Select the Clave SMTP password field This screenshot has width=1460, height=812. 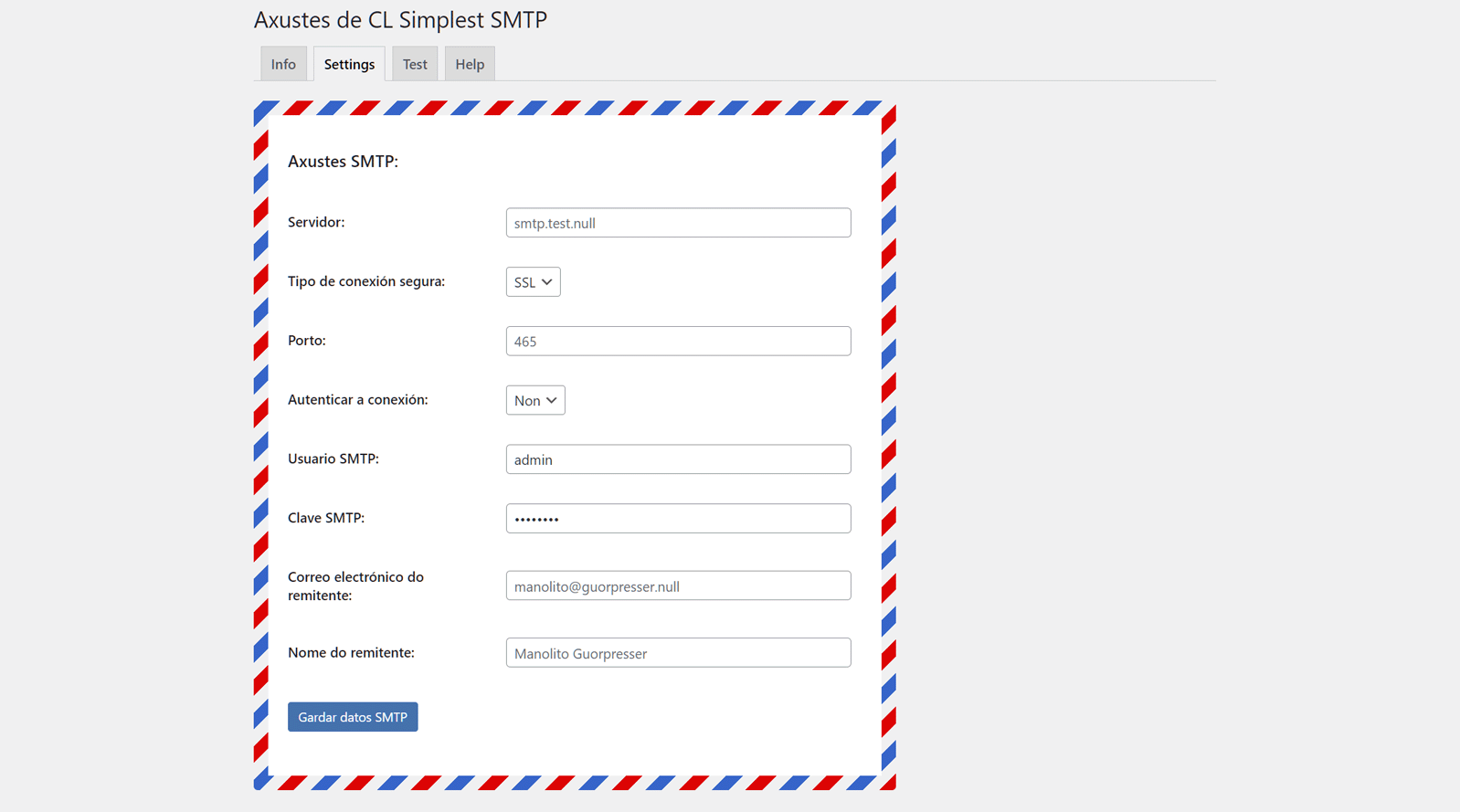pyautogui.click(x=678, y=519)
